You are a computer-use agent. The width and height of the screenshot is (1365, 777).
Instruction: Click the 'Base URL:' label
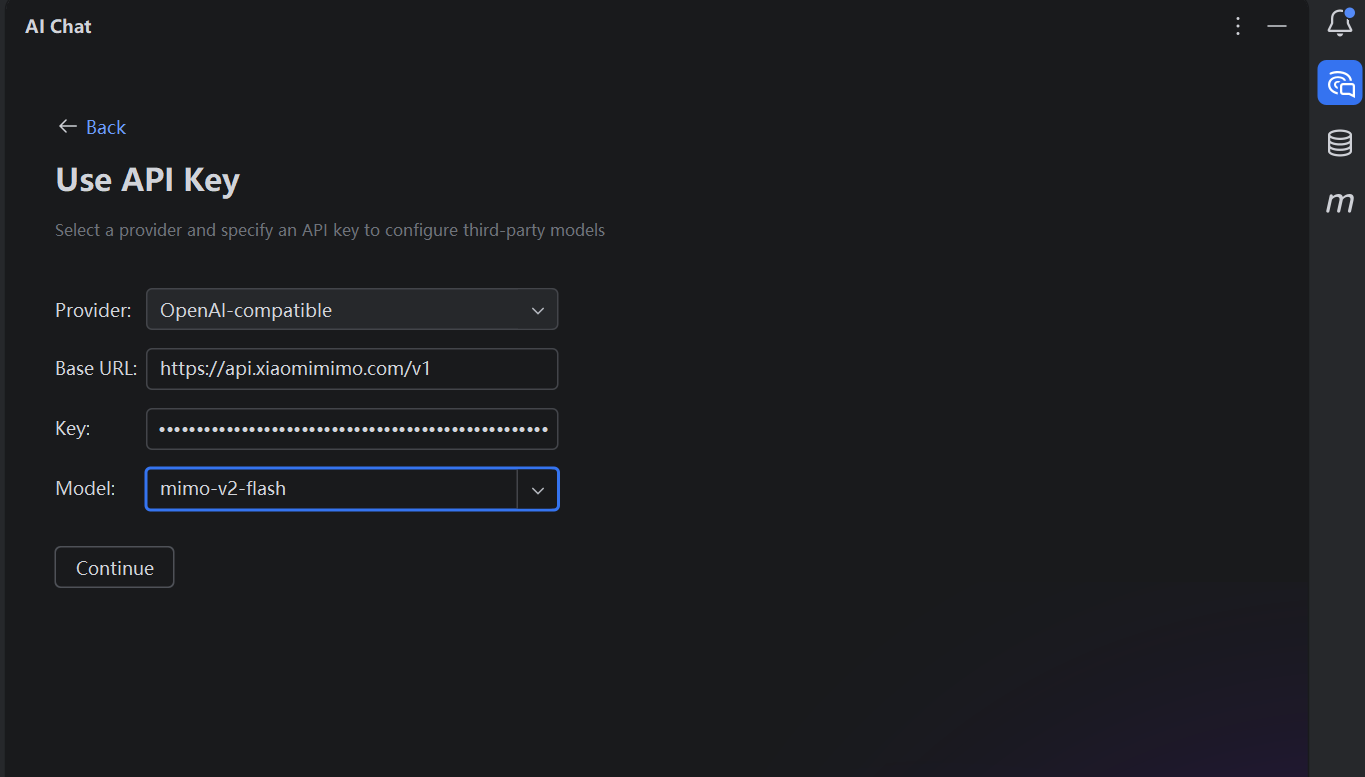[x=96, y=369]
